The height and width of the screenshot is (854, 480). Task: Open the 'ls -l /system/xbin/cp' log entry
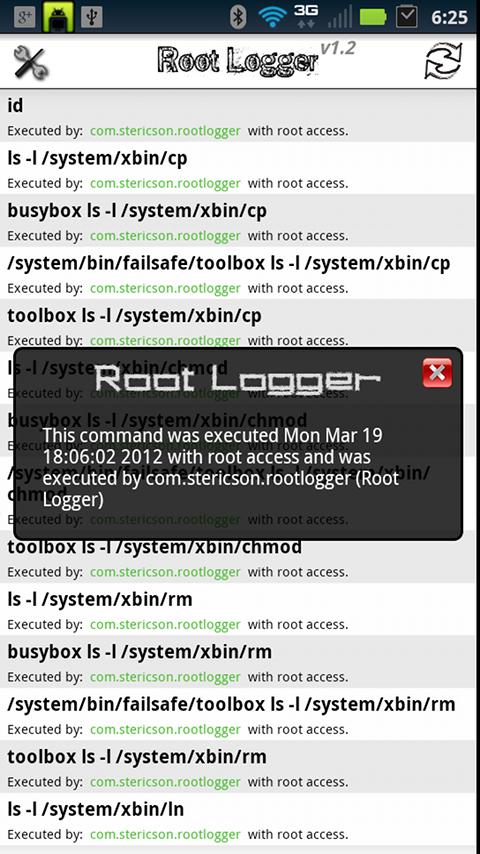coord(238,168)
